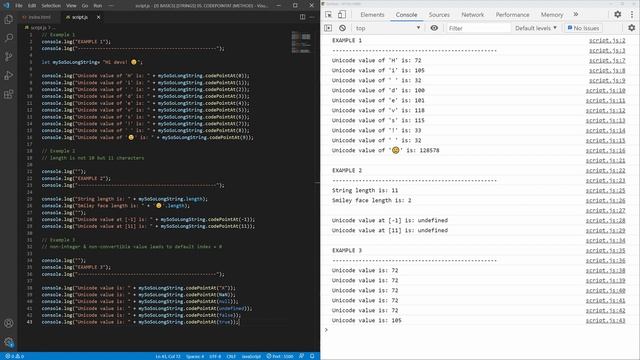Open the Source Control view
Screen dimensions: 640x360
[9, 57]
